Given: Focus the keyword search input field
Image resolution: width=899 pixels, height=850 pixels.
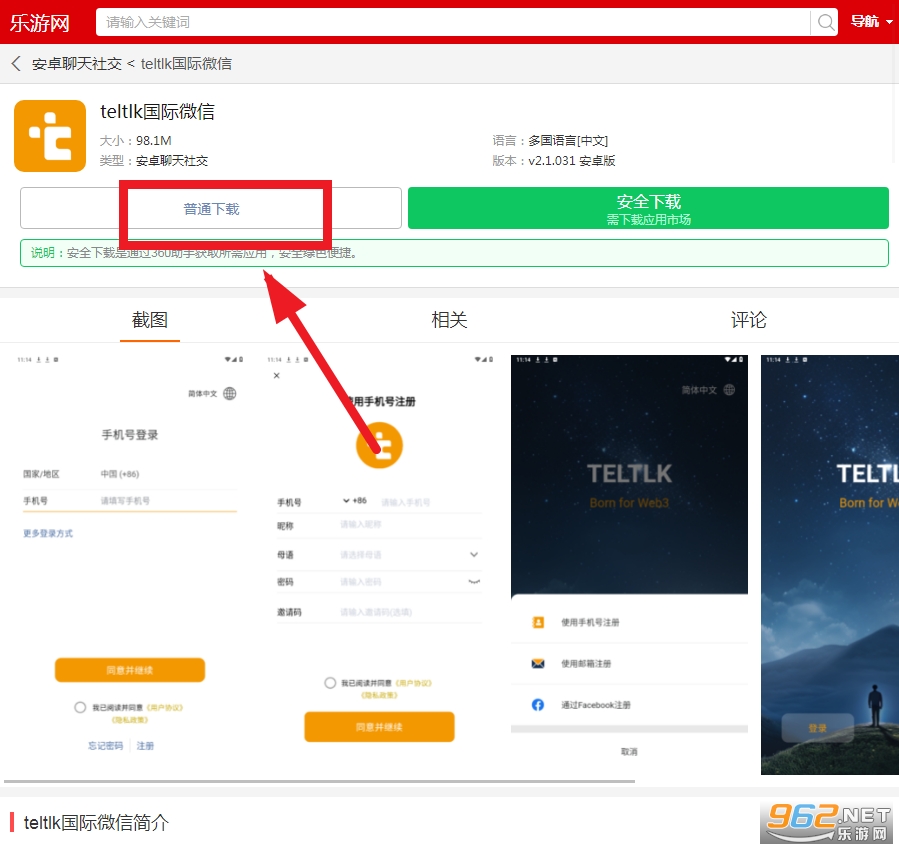Looking at the screenshot, I should coord(453,22).
